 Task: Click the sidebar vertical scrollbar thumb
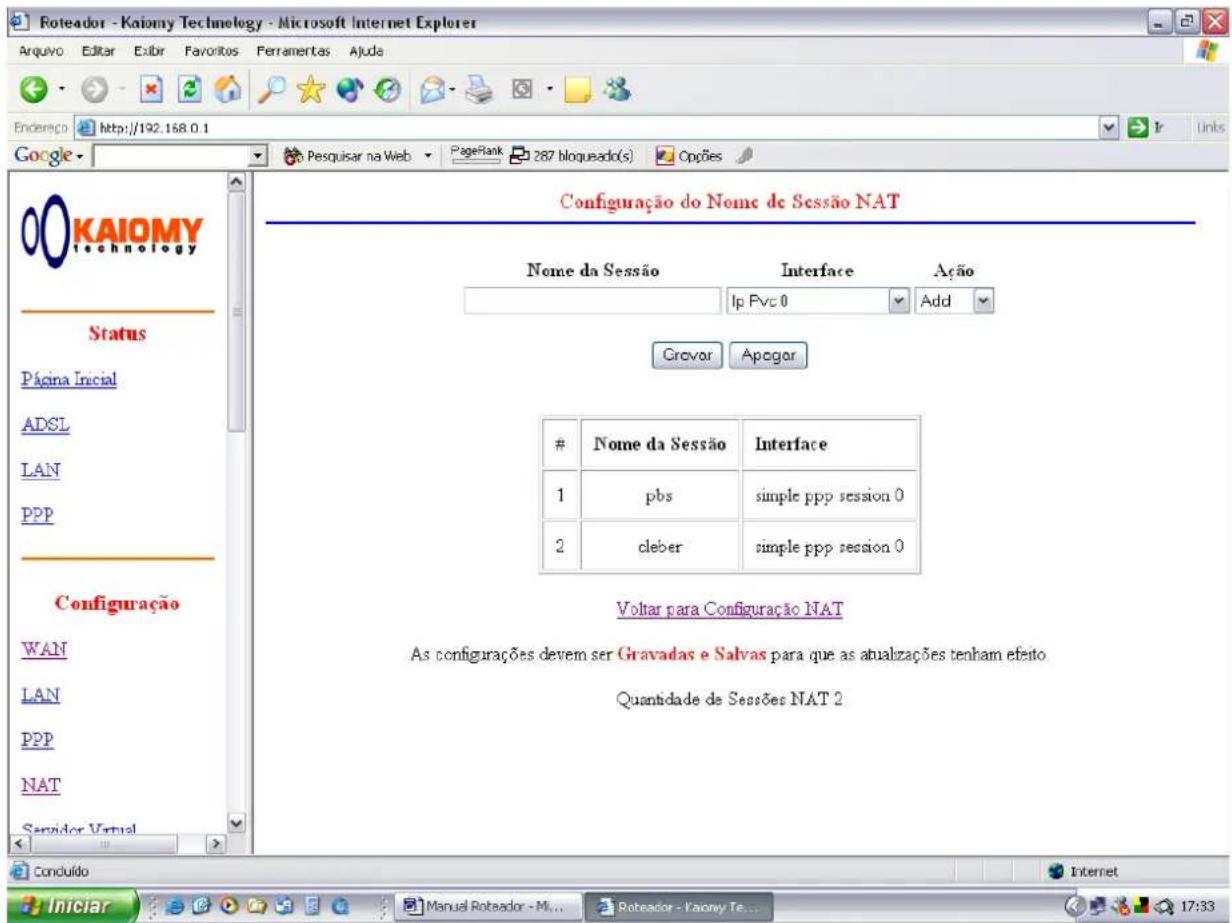[x=237, y=310]
